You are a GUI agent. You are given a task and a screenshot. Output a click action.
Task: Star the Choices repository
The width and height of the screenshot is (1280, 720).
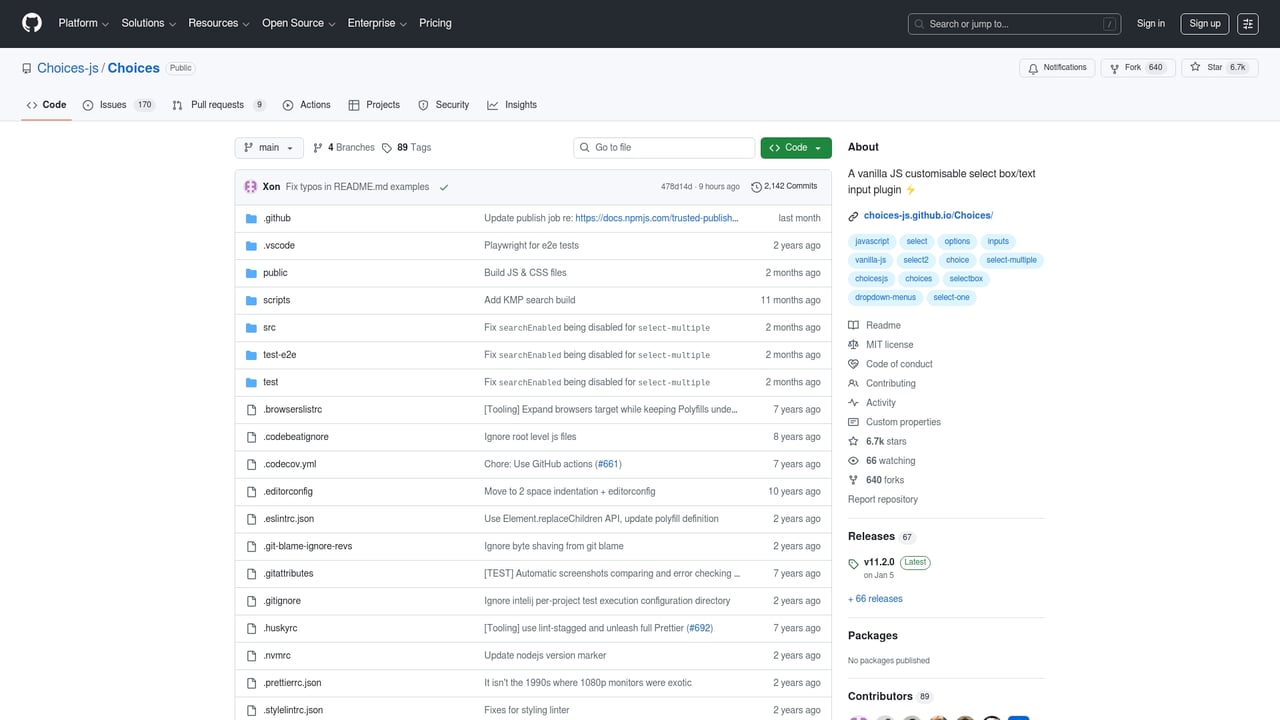pyautogui.click(x=1215, y=68)
